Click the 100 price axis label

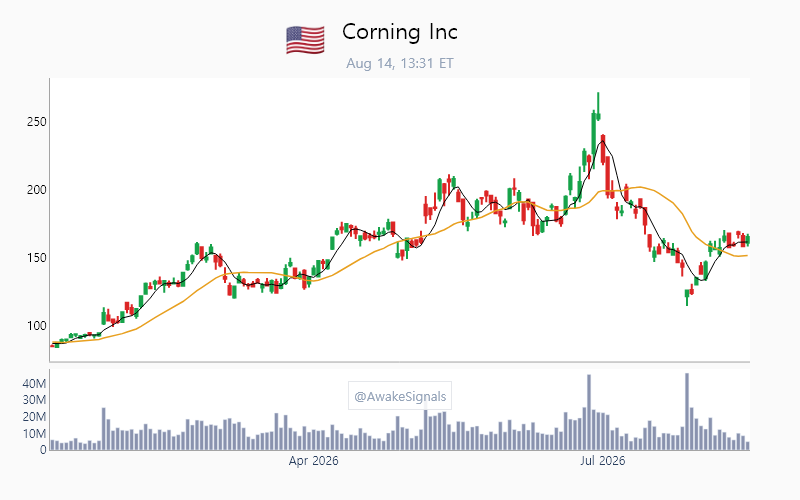tap(36, 326)
